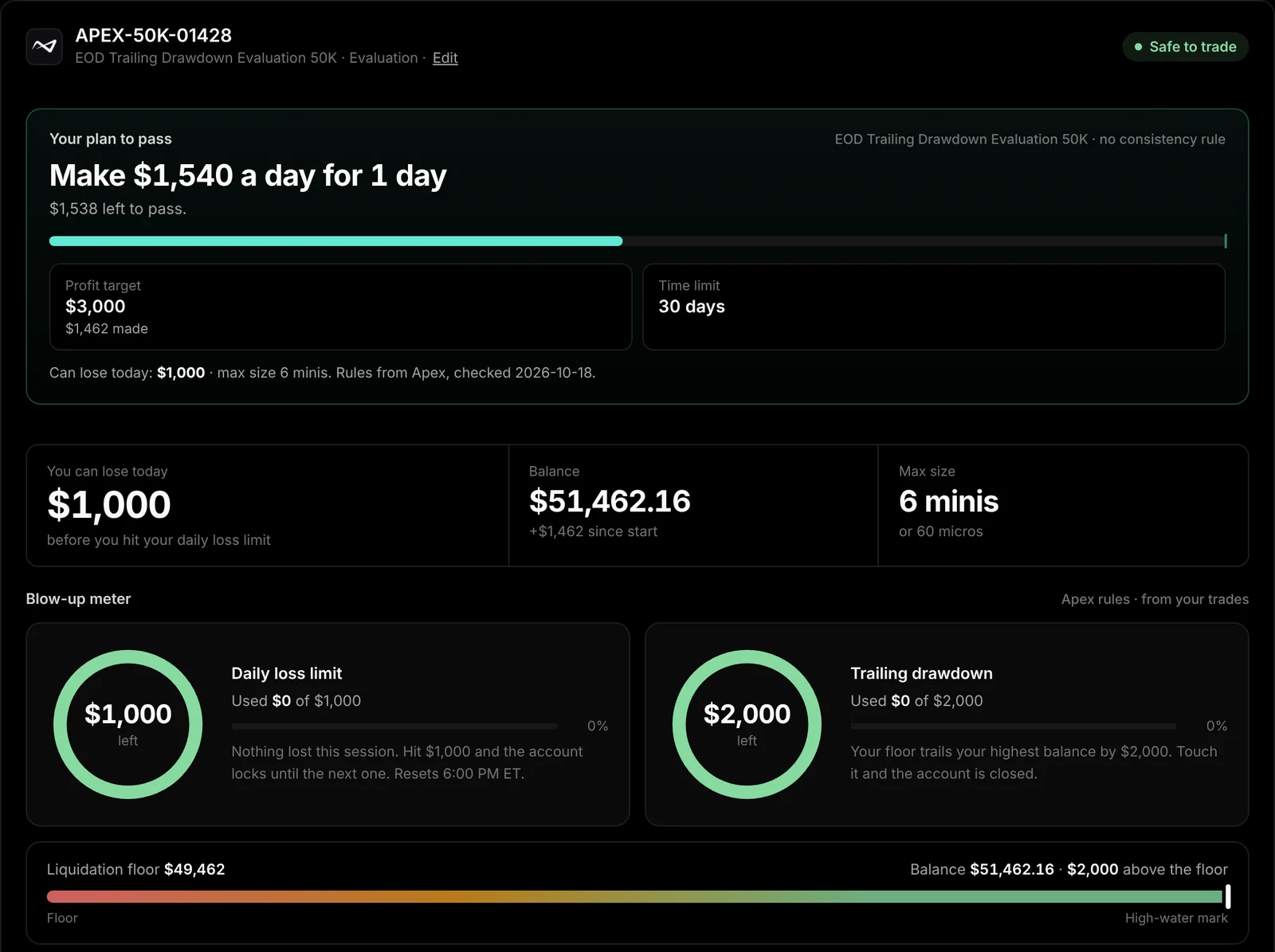Viewport: 1275px width, 952px height.
Task: Click the 'Daily loss limit' card title
Action: (x=287, y=673)
